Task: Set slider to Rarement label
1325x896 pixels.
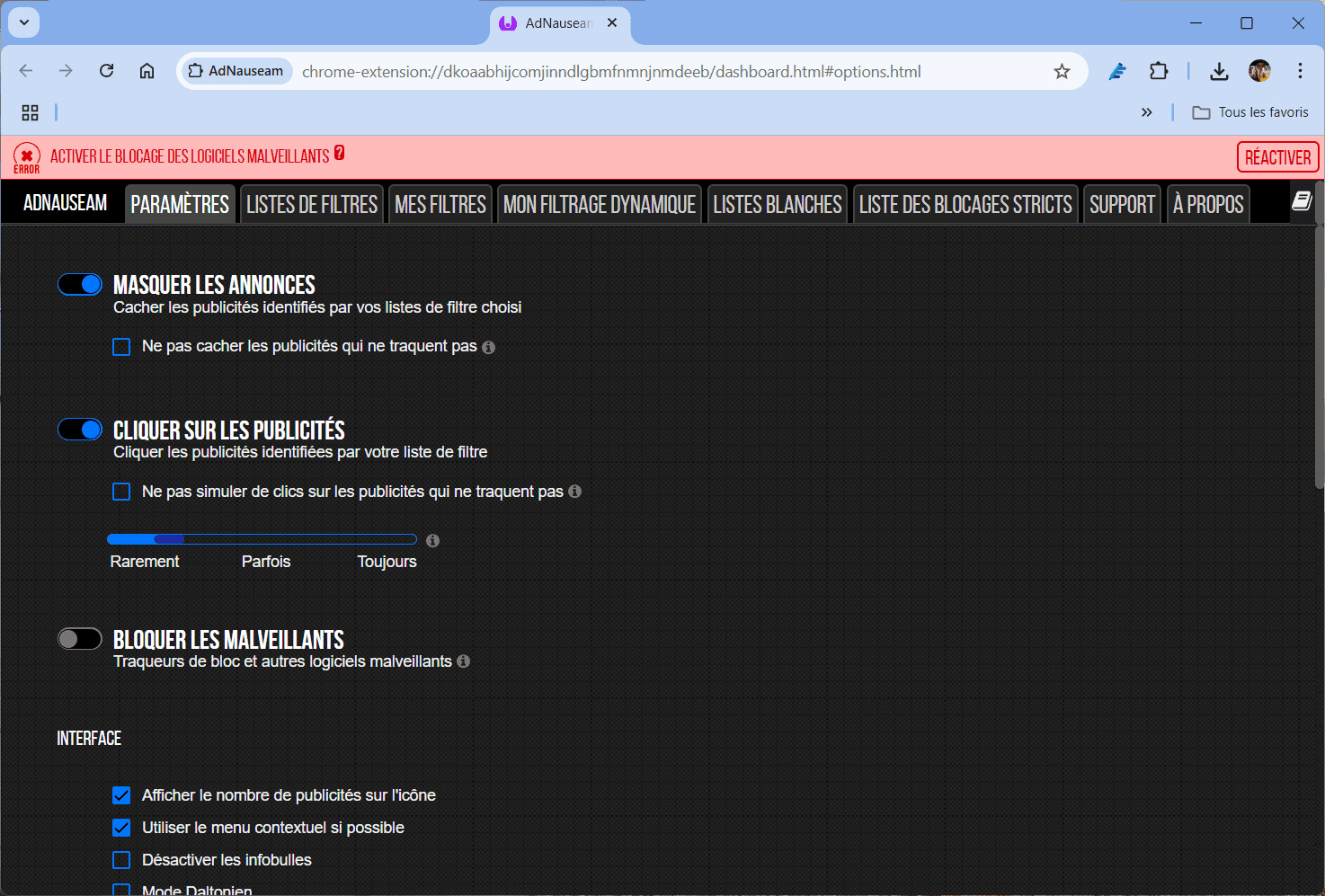Action: 145,562
